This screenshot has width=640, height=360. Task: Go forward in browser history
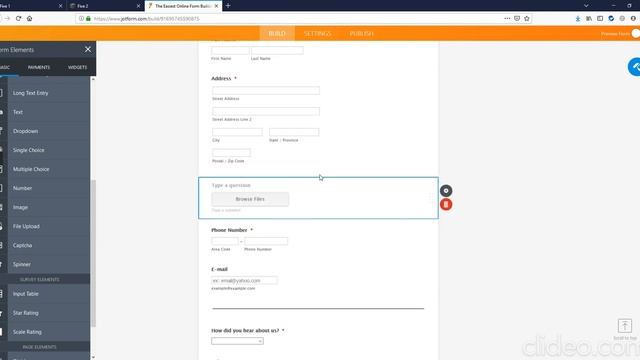click(7, 18)
